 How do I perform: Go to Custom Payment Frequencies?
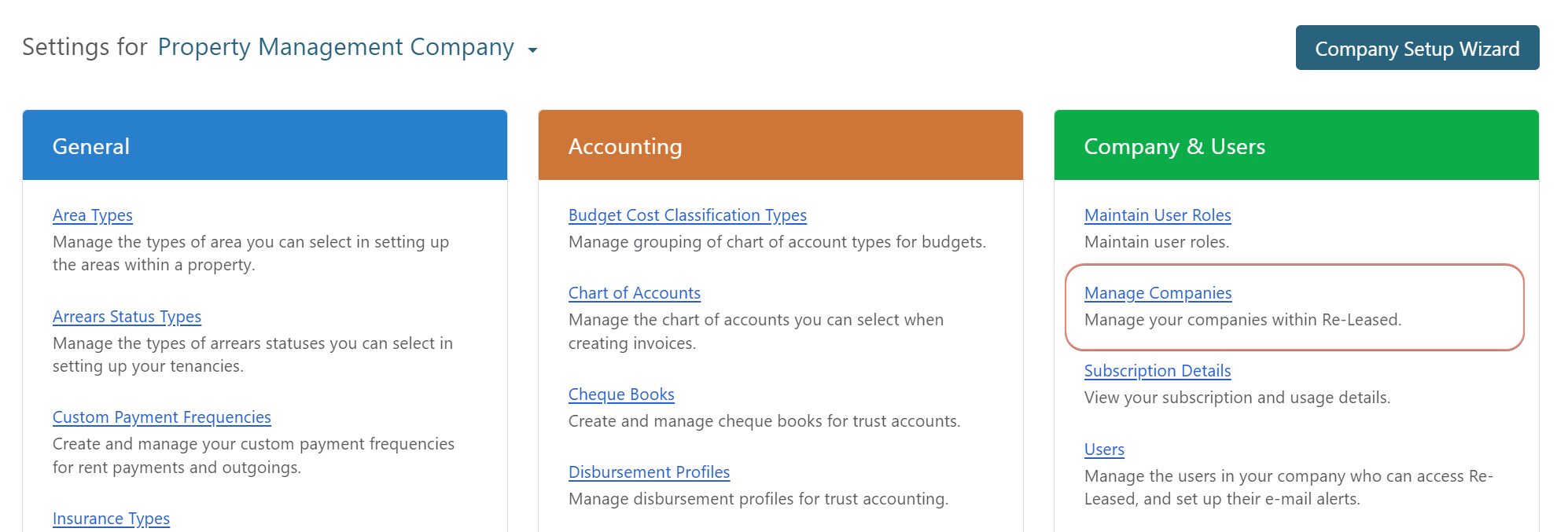(161, 417)
